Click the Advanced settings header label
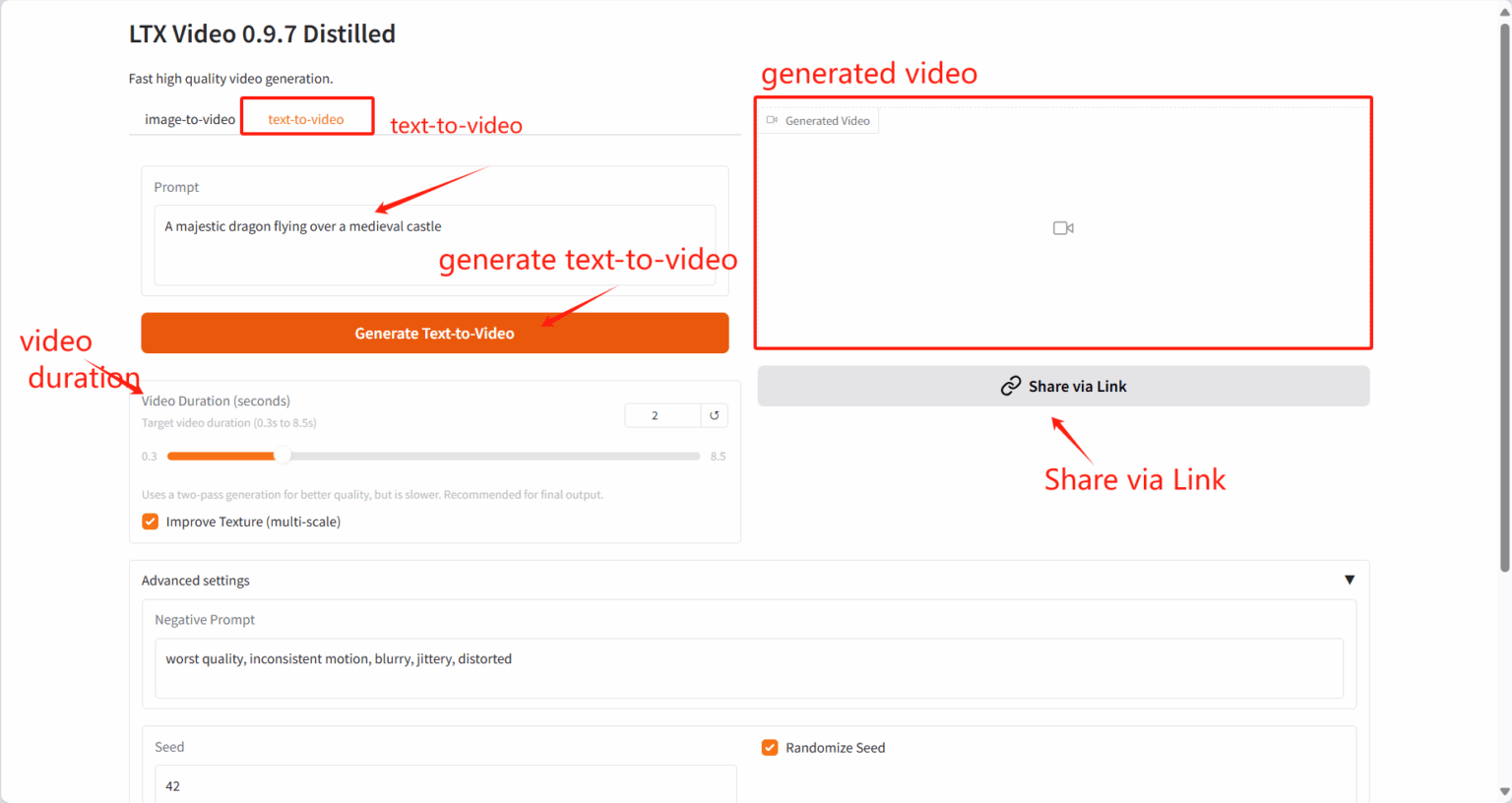This screenshot has height=803, width=1512. (x=196, y=581)
